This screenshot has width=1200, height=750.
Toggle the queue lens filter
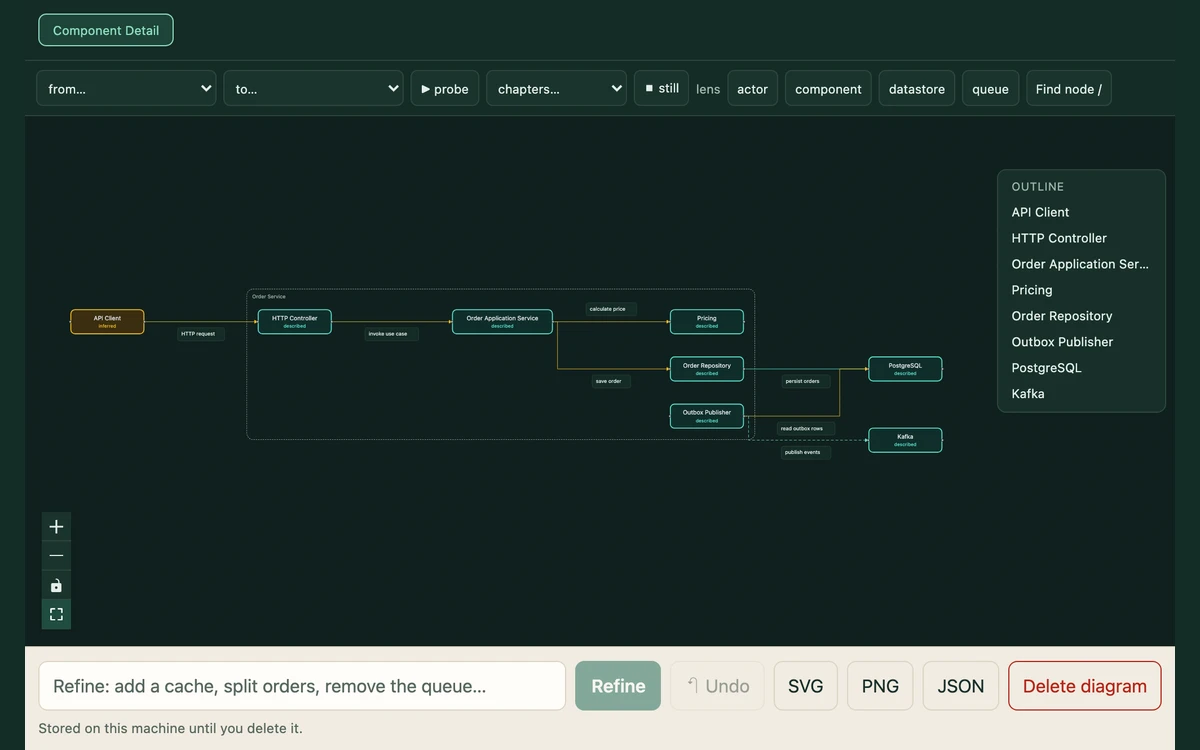pos(990,88)
